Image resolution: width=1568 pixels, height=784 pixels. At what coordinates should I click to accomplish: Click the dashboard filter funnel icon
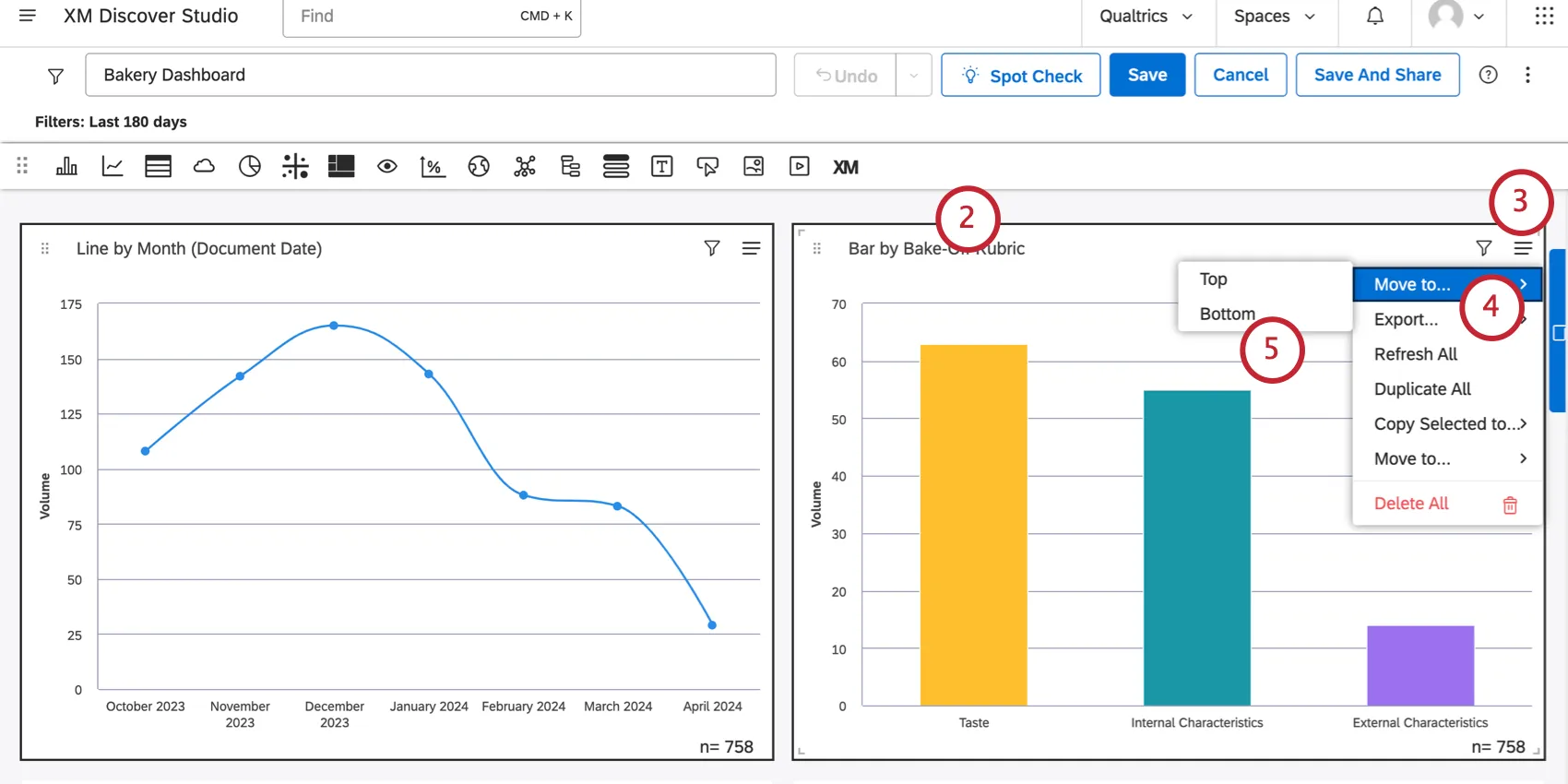click(x=55, y=76)
